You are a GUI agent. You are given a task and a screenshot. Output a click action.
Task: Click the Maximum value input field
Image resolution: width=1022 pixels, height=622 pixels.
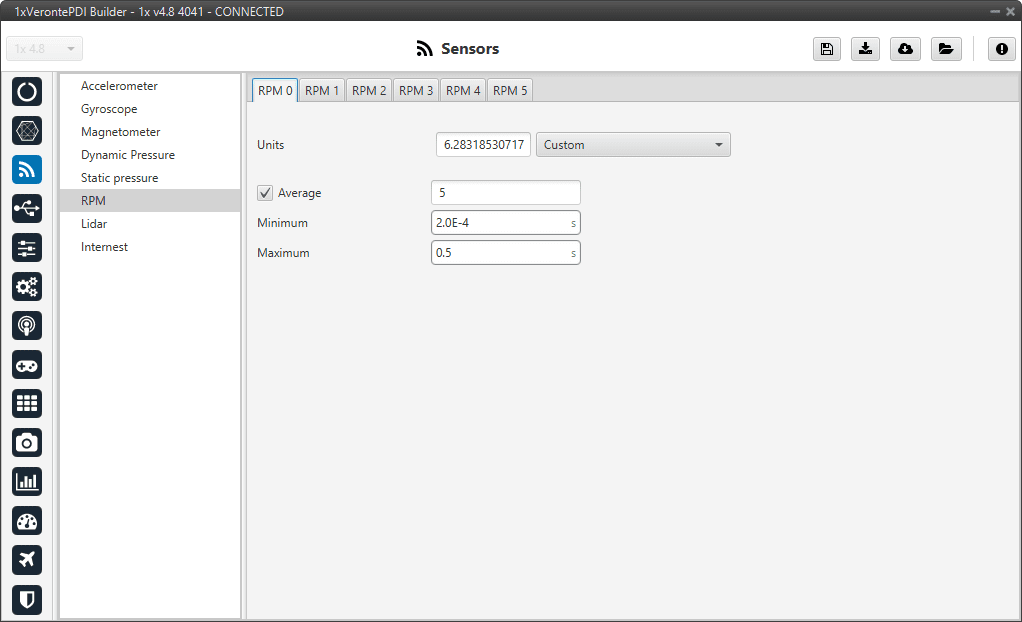pos(500,253)
